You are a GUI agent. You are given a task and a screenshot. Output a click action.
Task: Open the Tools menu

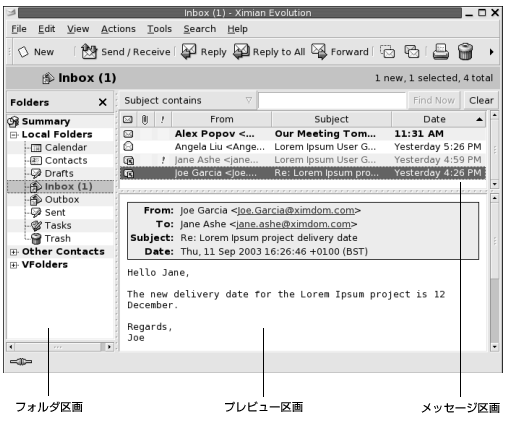coord(160,29)
